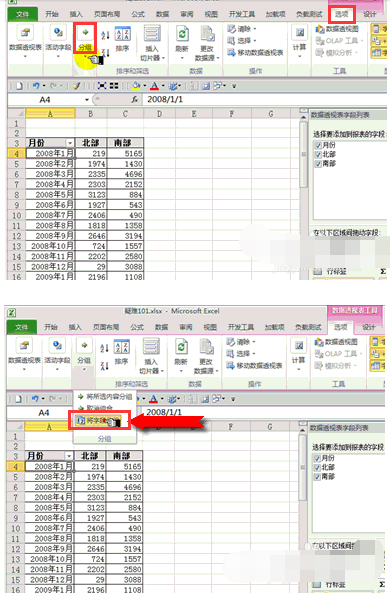390x597 pixels.
Task: Click vertical scrollbar in upper screenshot sheet
Action: click(304, 154)
